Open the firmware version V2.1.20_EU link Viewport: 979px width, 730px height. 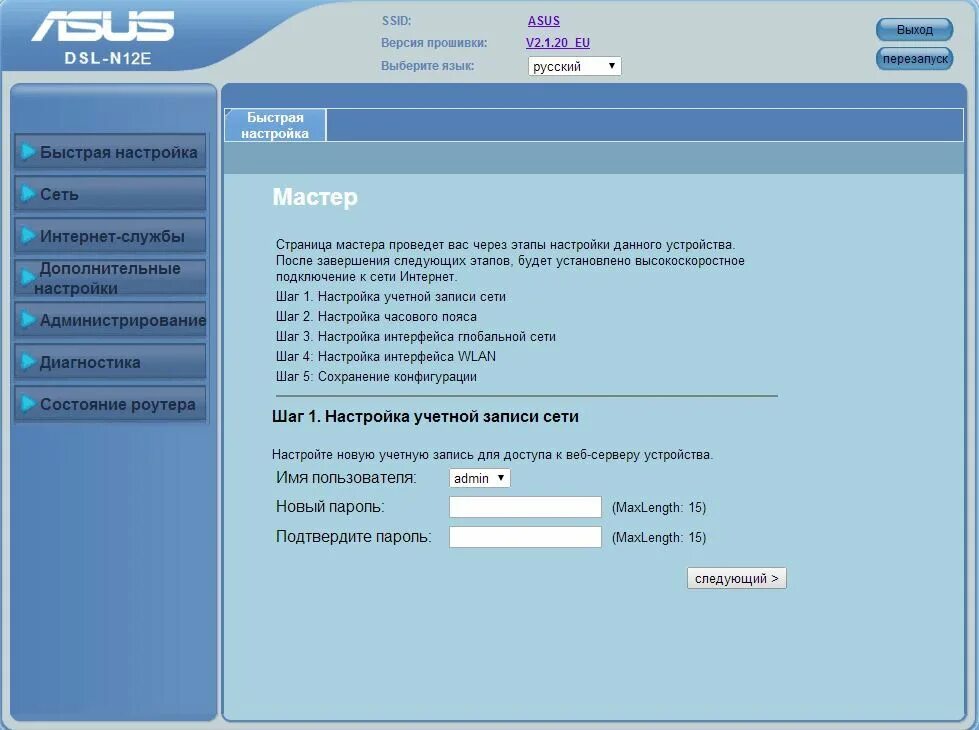tap(558, 42)
